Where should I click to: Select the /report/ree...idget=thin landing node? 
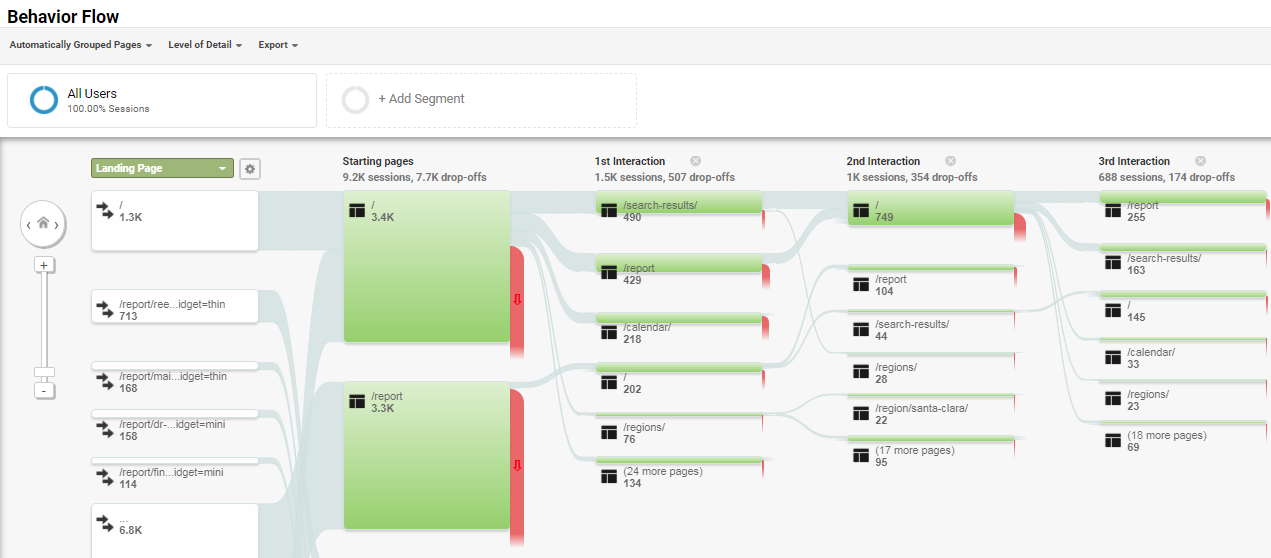click(175, 307)
